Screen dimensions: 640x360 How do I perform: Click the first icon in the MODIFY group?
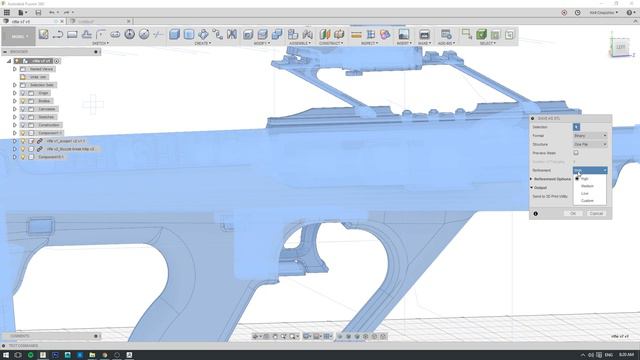[x=248, y=34]
